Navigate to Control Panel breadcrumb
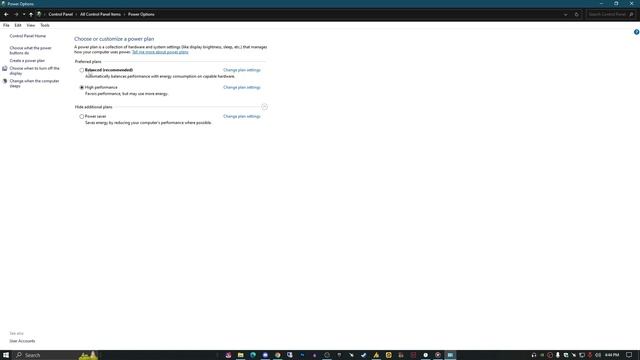 (60, 14)
